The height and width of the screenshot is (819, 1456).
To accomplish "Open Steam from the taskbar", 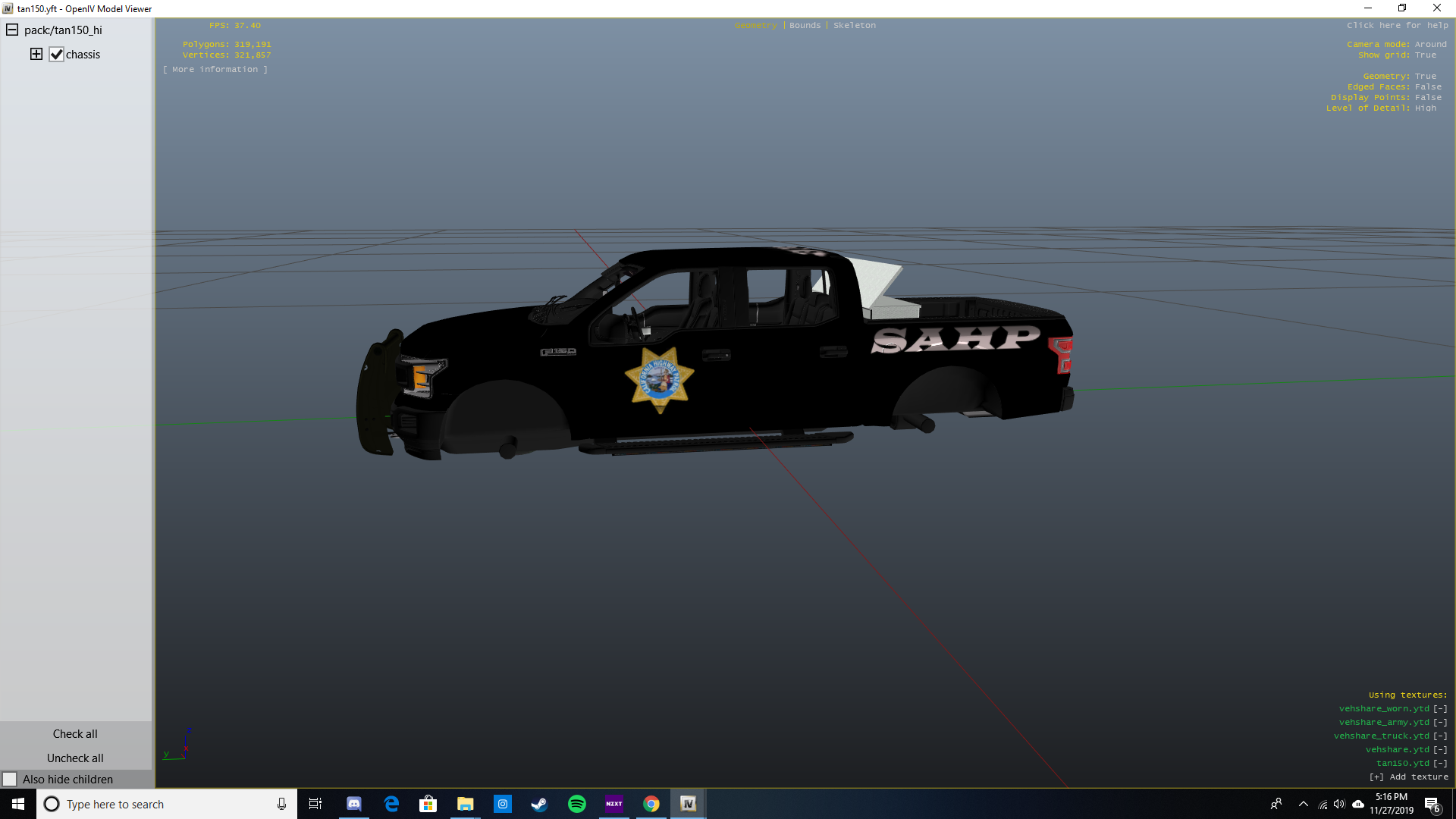I will (x=539, y=804).
